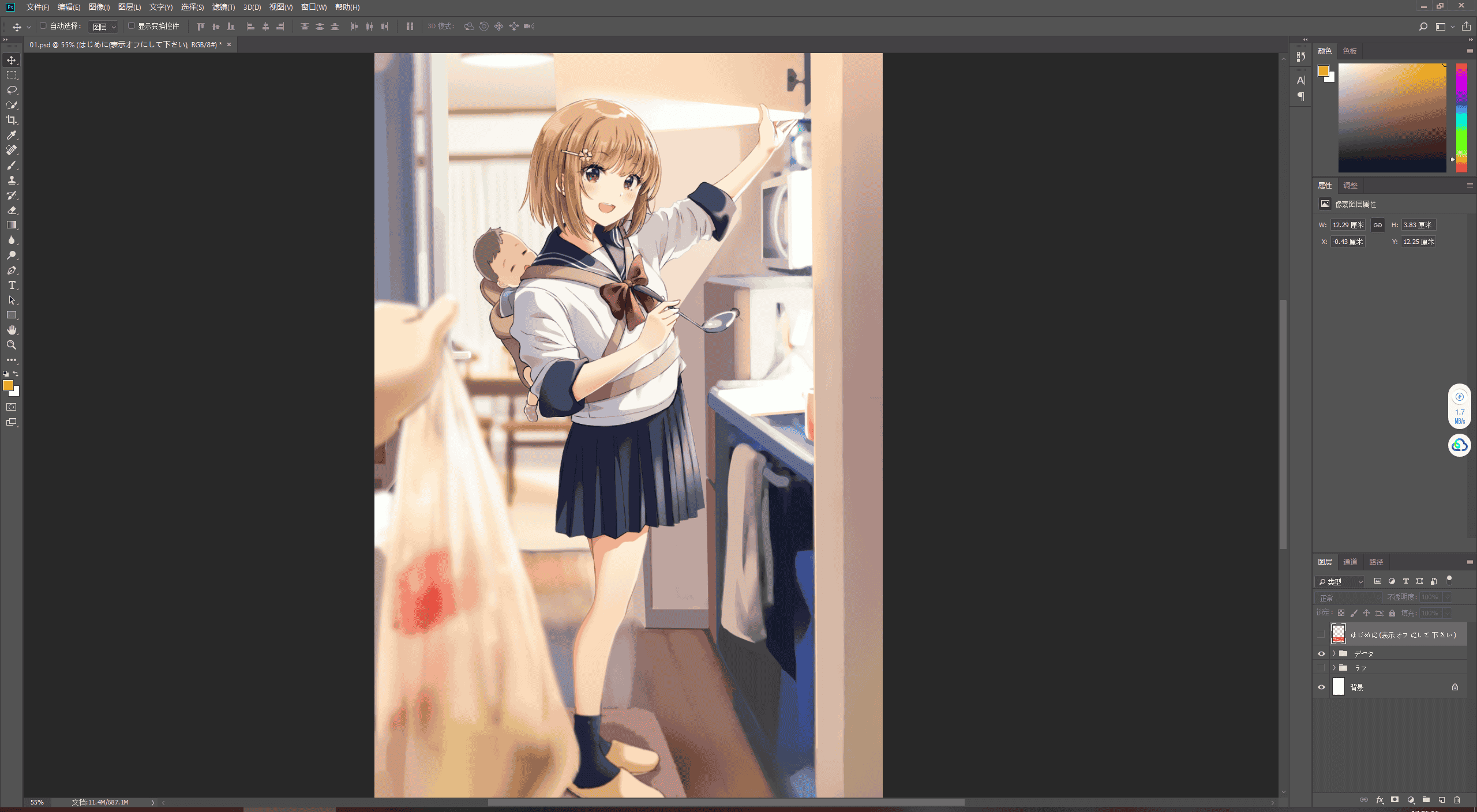
Task: Click the delete layer trash icon
Action: (x=1457, y=800)
